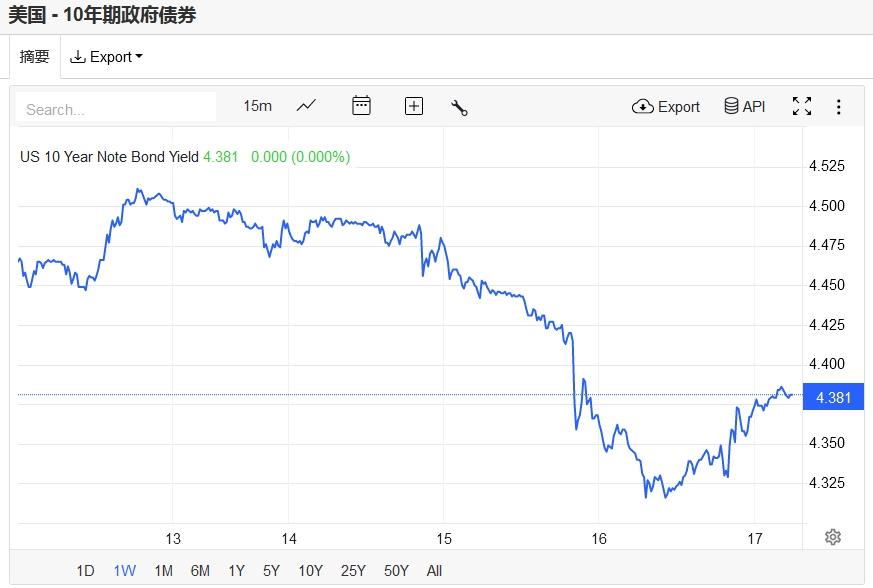Open the three-dot more options menu
Viewport: 873px width, 588px height.
tap(839, 106)
